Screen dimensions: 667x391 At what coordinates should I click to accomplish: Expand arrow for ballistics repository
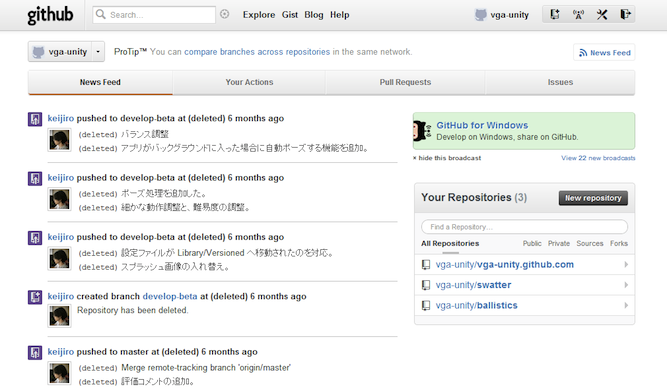[626, 305]
